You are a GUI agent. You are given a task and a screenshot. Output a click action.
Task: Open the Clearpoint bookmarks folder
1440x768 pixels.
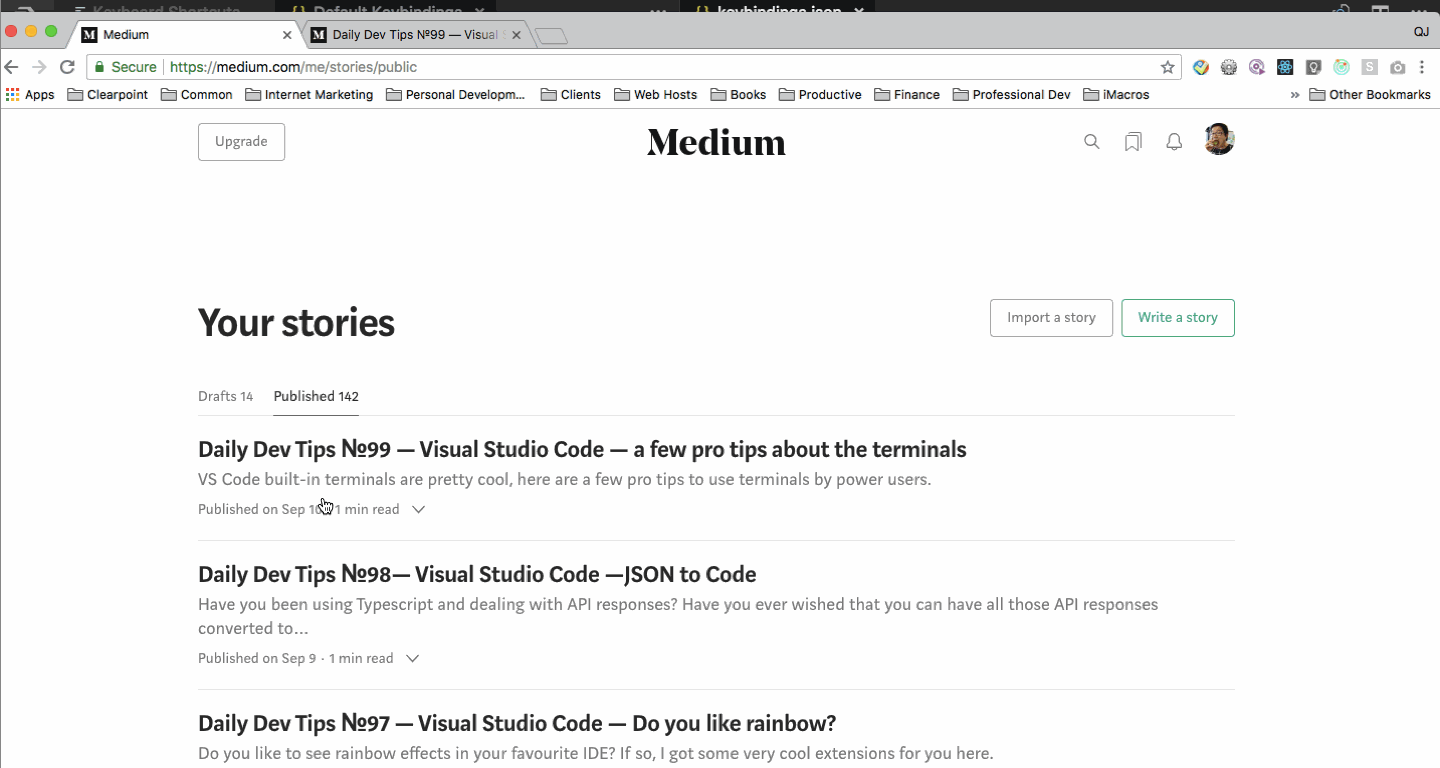(108, 95)
